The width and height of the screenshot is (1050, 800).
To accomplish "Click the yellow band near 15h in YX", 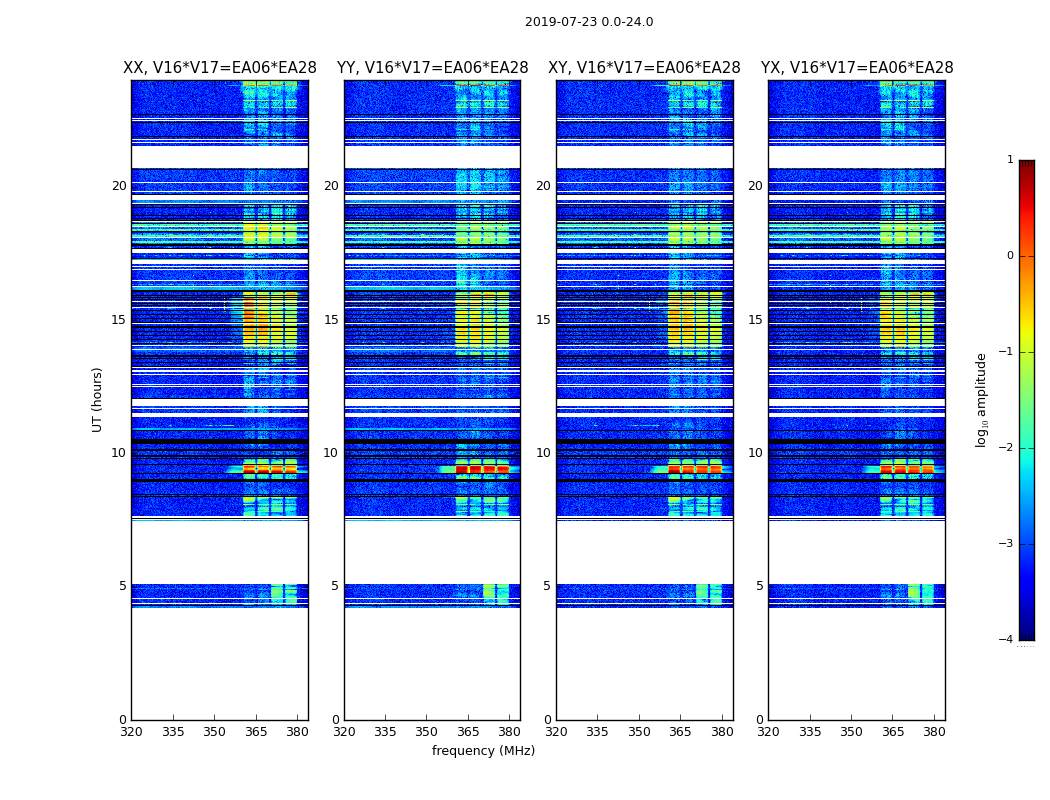I will (x=907, y=319).
